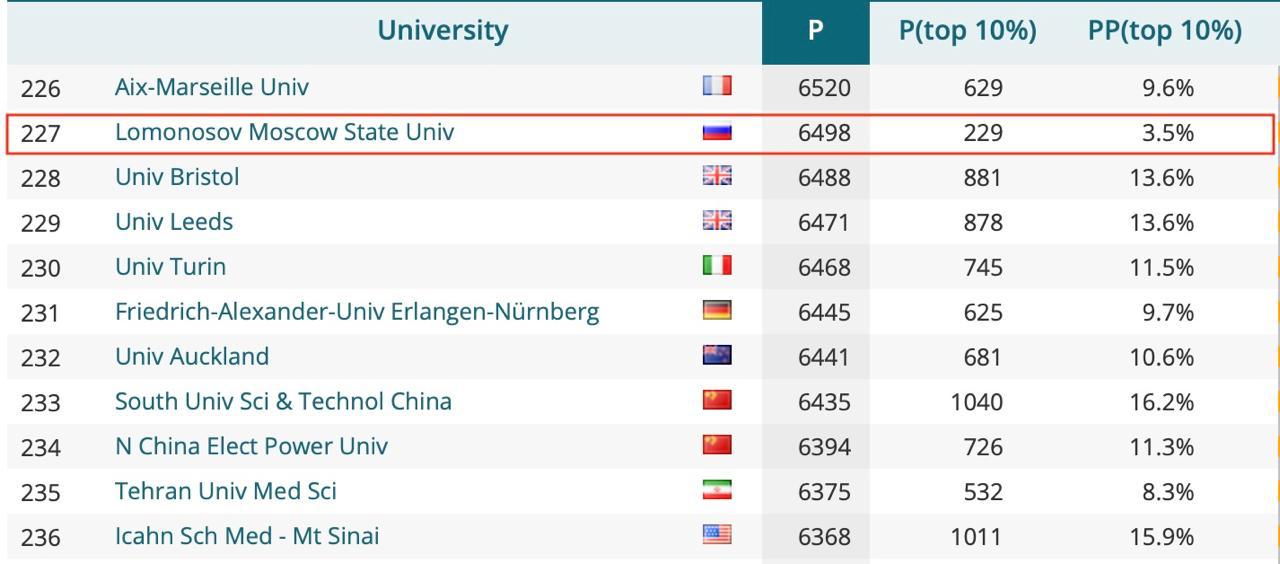
Task: Click the France flag icon
Action: 717,86
